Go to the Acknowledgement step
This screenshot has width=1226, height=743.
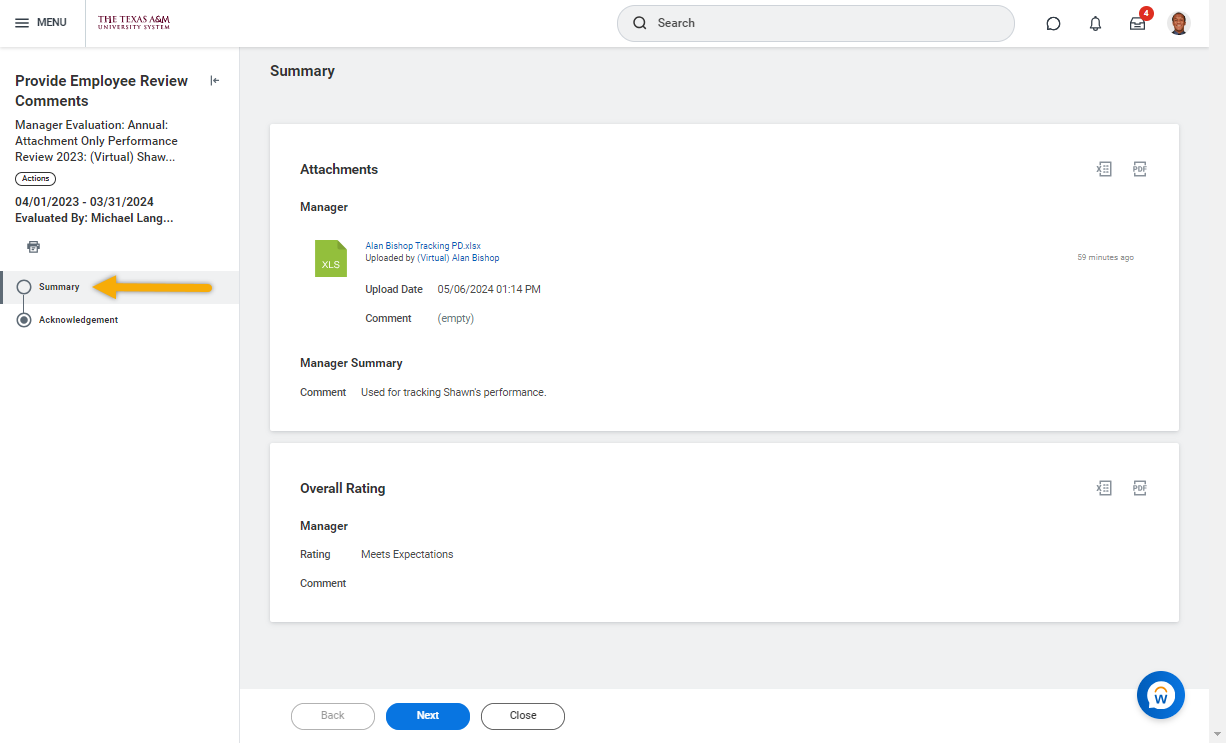[78, 320]
